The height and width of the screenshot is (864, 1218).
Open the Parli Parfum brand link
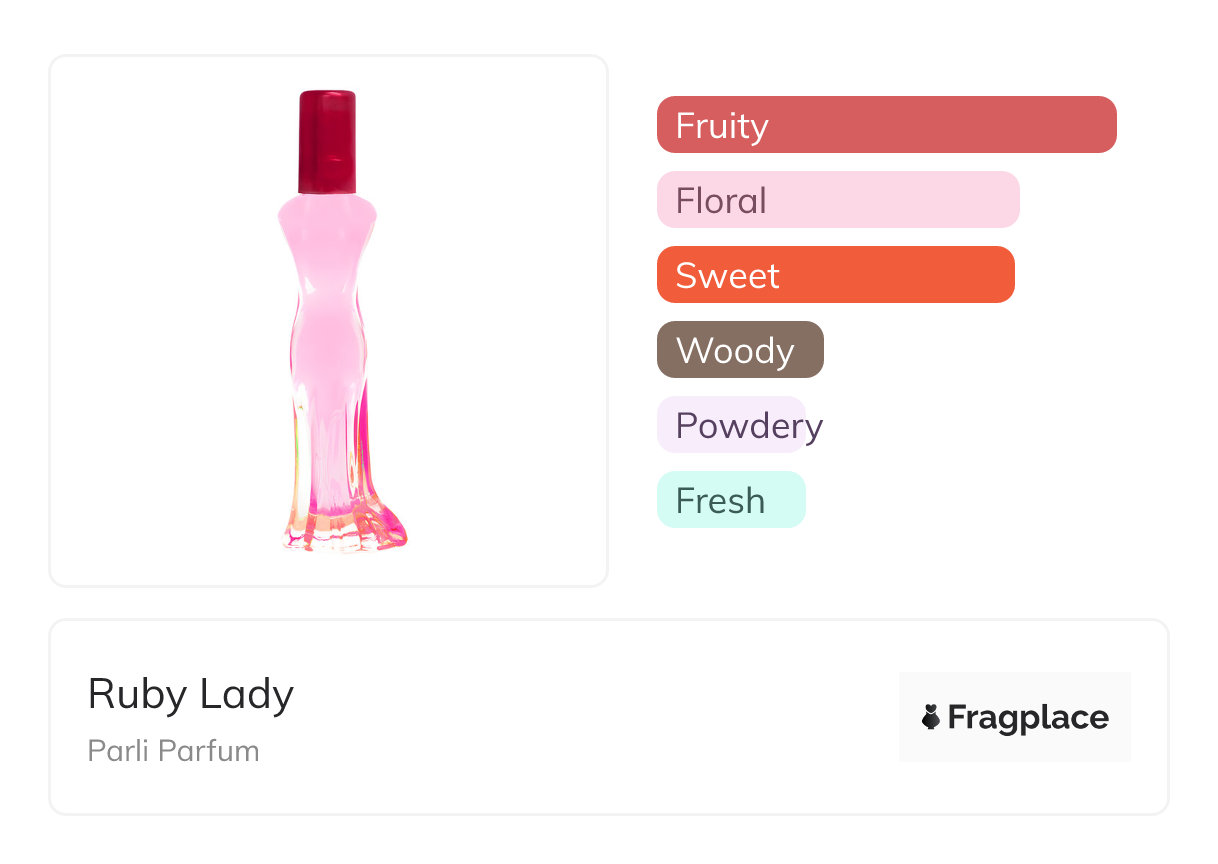click(173, 750)
